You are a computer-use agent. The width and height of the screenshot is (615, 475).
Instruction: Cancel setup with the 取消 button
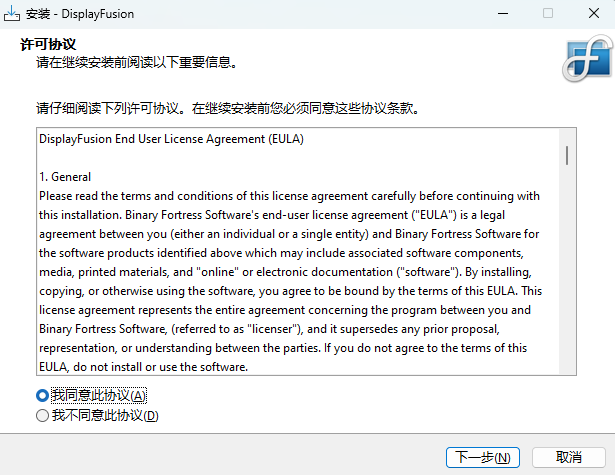pyautogui.click(x=569, y=457)
